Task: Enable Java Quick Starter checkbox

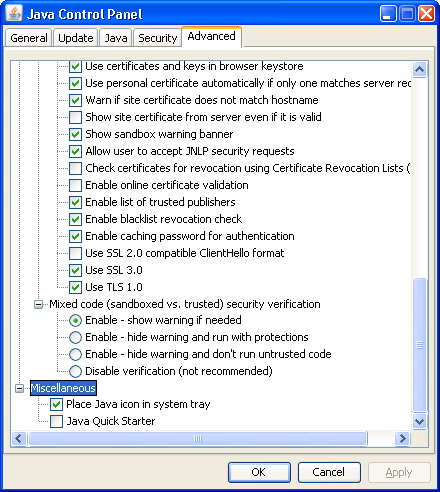Action: [x=56, y=421]
